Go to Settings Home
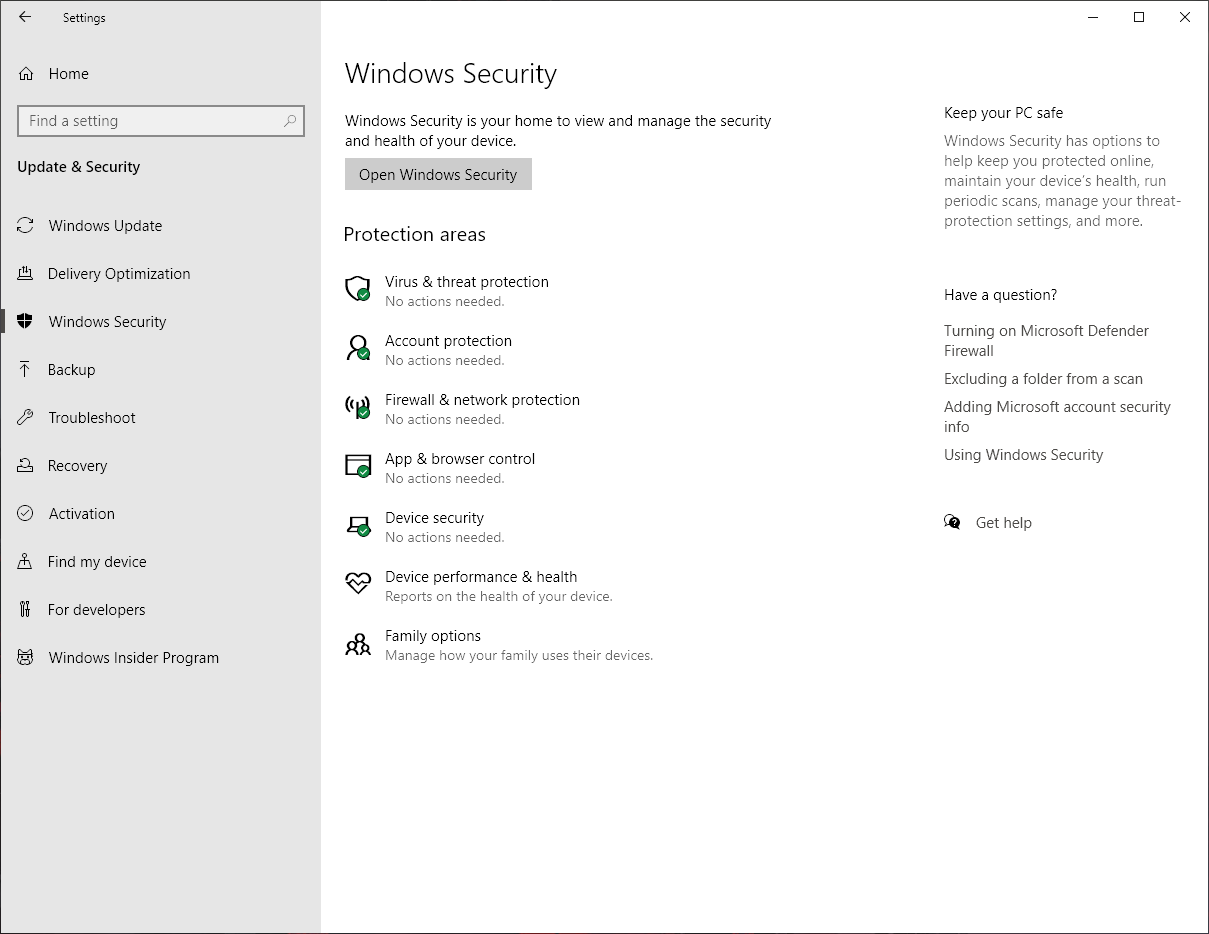Screen dimensions: 1209x934 point(160,74)
